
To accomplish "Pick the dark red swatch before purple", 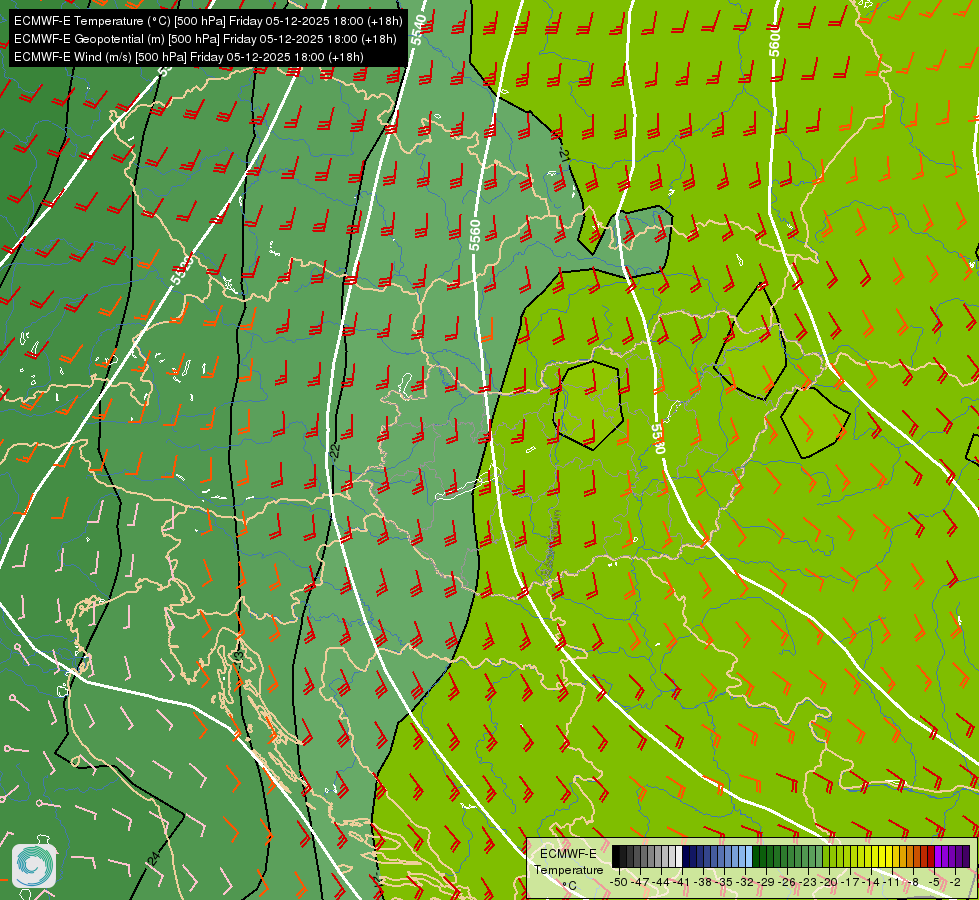I will pyautogui.click(x=931, y=856).
